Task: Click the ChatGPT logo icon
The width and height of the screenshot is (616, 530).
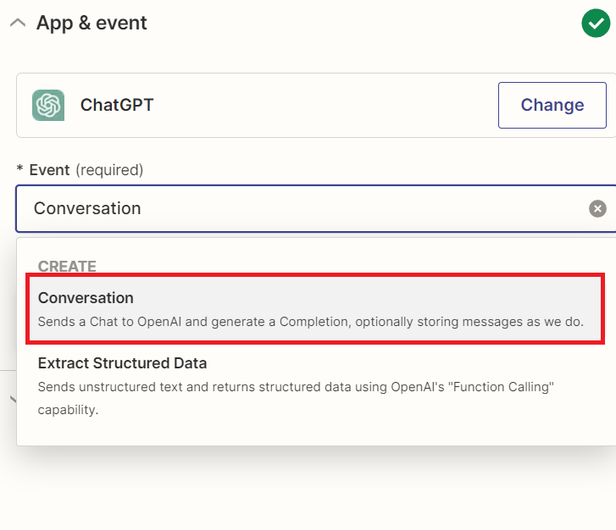Action: pos(48,105)
